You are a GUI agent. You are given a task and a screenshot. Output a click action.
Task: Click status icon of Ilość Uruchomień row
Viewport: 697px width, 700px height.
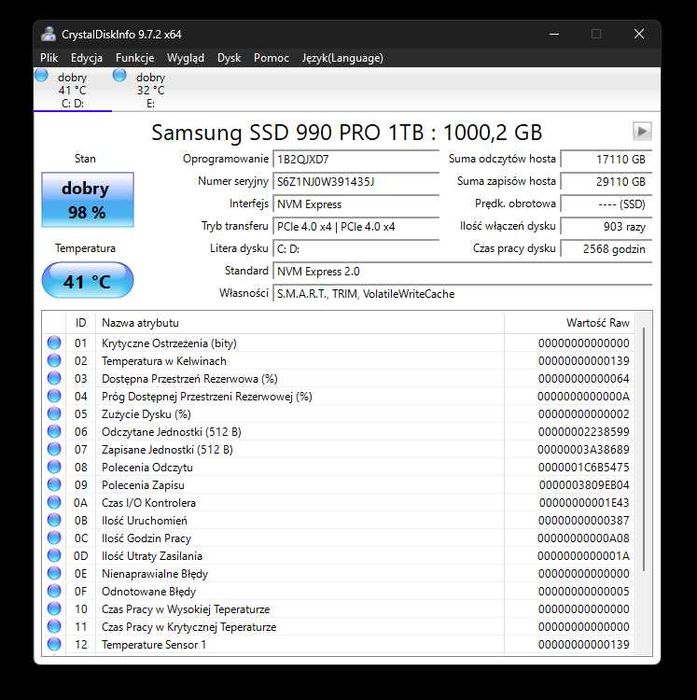54,520
